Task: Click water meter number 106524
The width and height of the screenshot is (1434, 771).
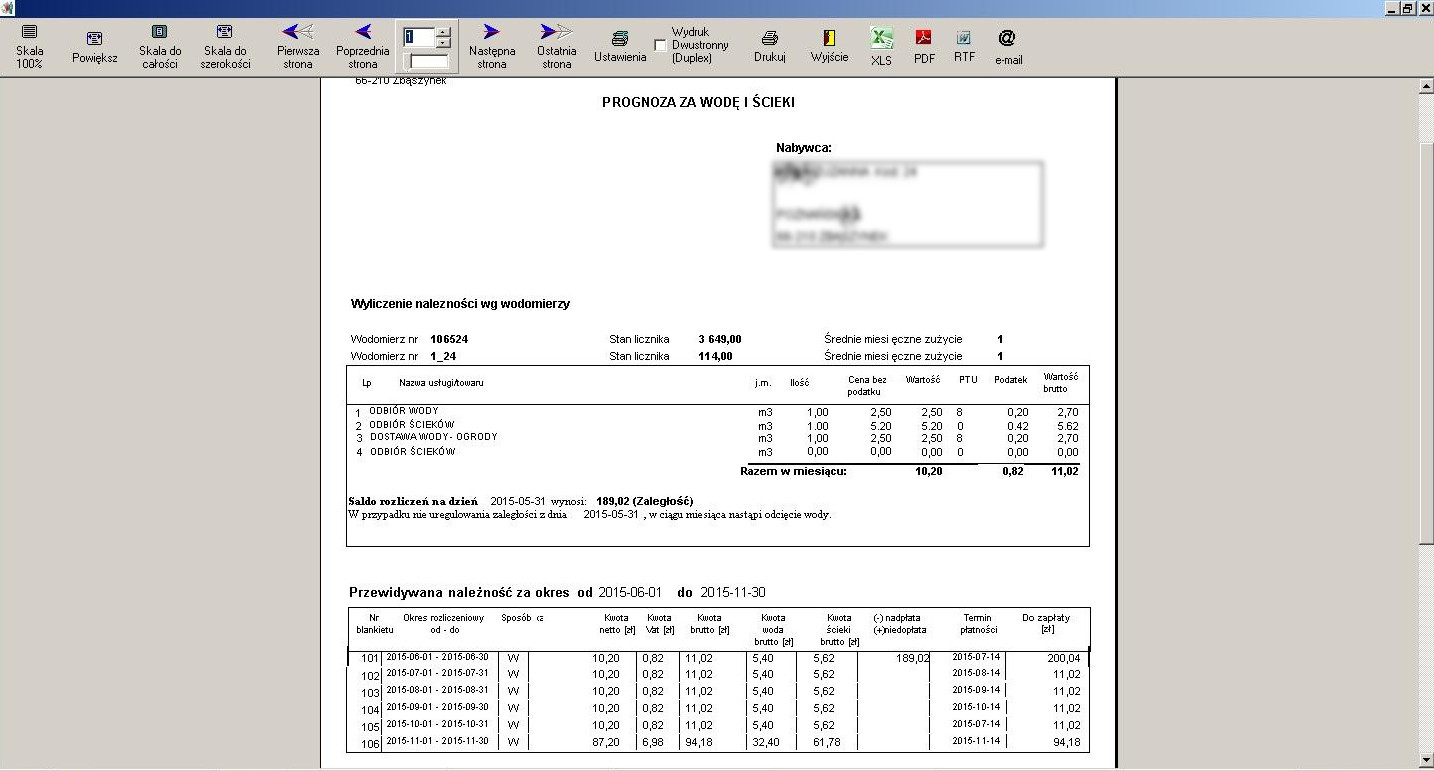Action: (449, 339)
